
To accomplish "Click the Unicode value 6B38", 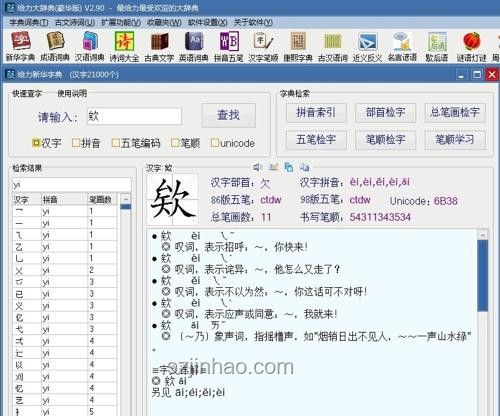I will [x=446, y=201].
